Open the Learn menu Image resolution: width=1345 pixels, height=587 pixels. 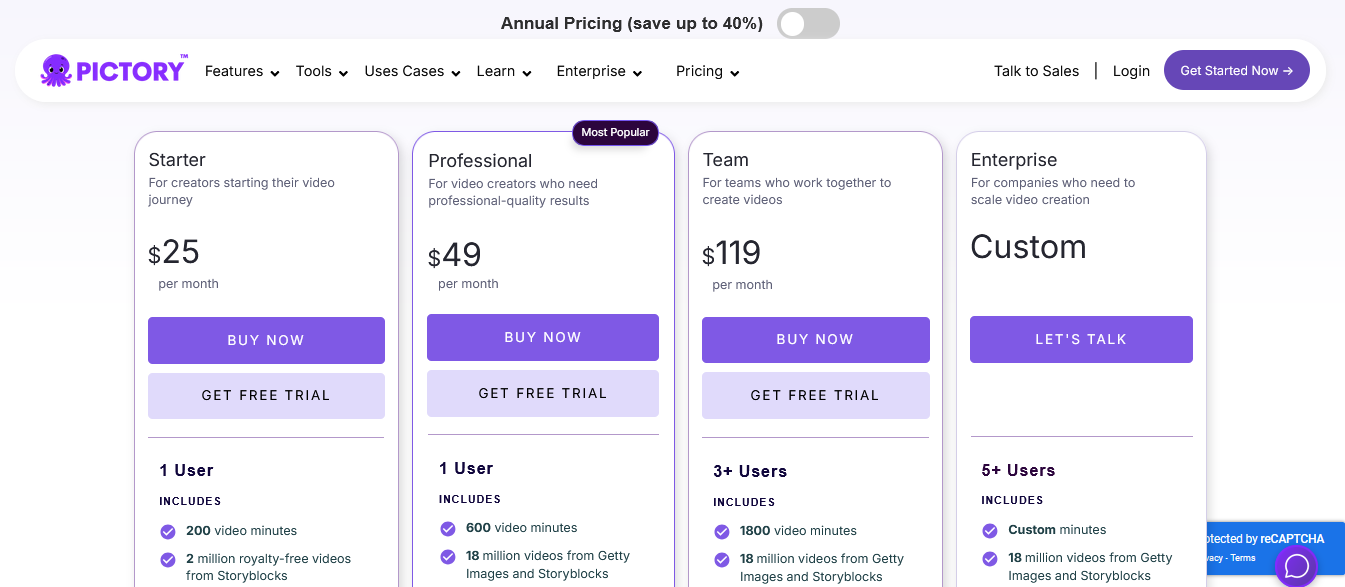[504, 71]
